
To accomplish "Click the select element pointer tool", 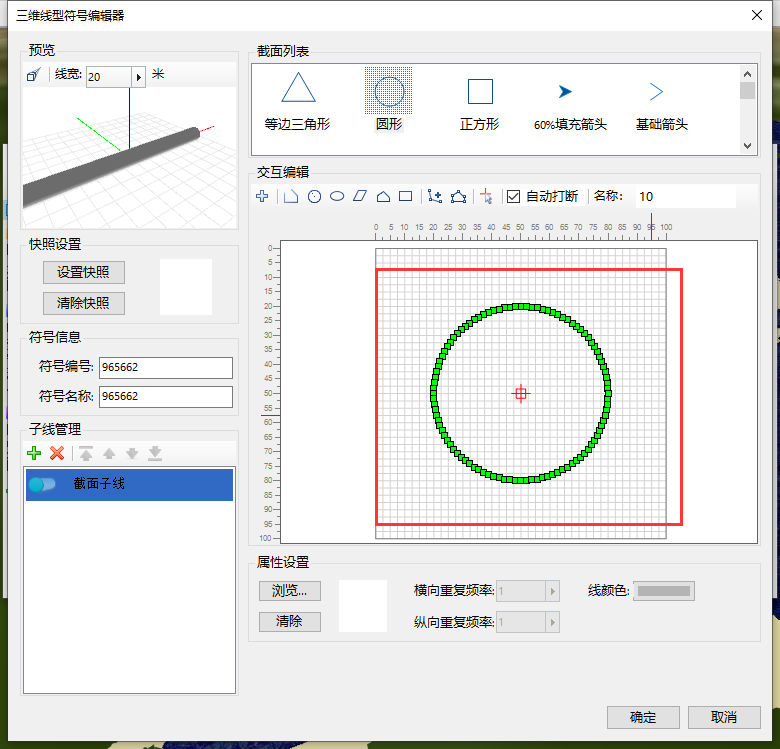I will click(x=487, y=196).
